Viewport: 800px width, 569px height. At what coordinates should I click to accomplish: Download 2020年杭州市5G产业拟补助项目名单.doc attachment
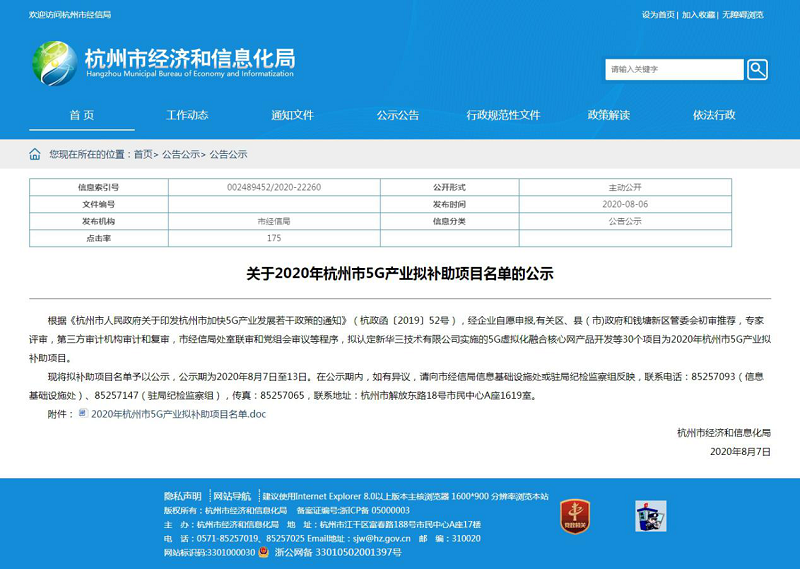178,413
